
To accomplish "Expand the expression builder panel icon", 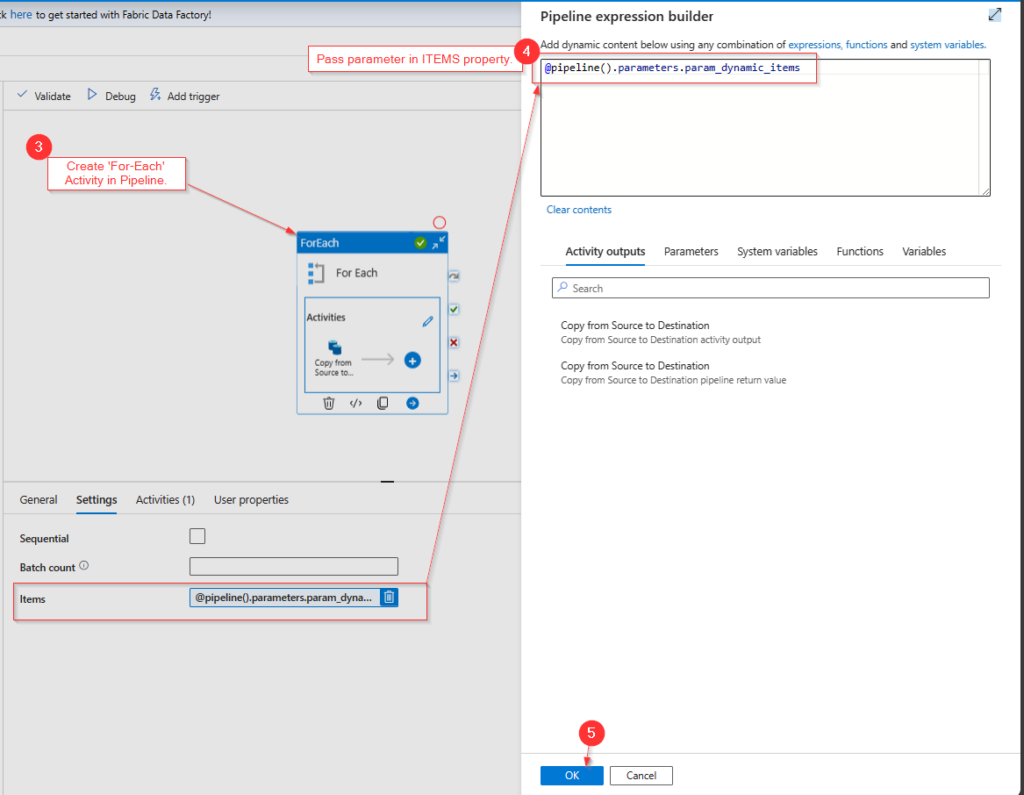I will [995, 15].
